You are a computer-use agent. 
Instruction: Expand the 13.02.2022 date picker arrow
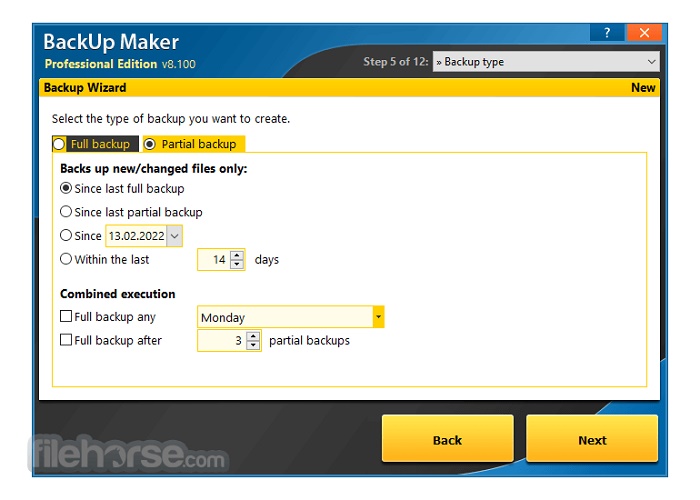pos(174,236)
